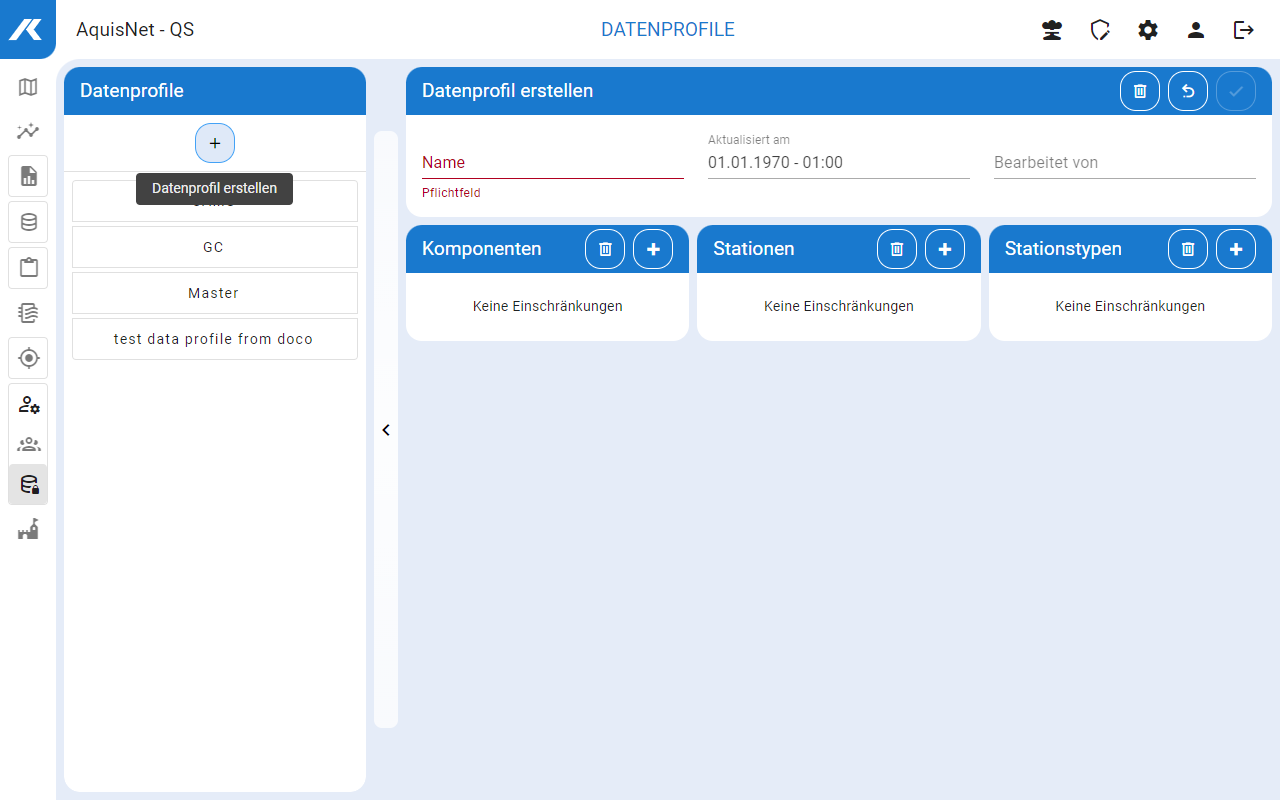This screenshot has width=1280, height=800.
Task: Add a new Stationstypen restriction
Action: pos(1236,249)
